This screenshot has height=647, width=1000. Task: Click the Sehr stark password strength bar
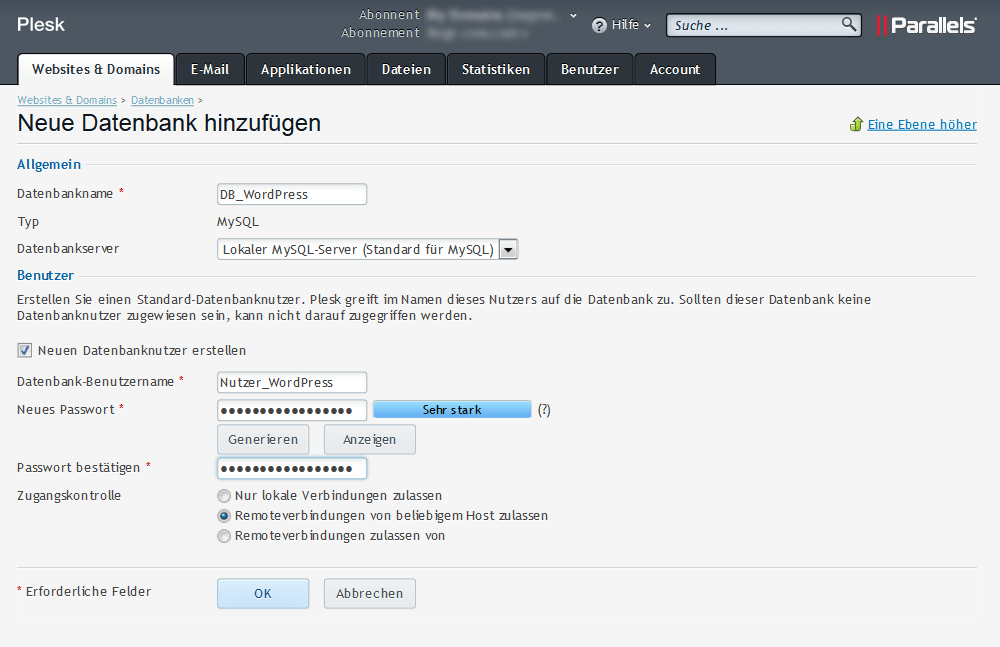[452, 408]
